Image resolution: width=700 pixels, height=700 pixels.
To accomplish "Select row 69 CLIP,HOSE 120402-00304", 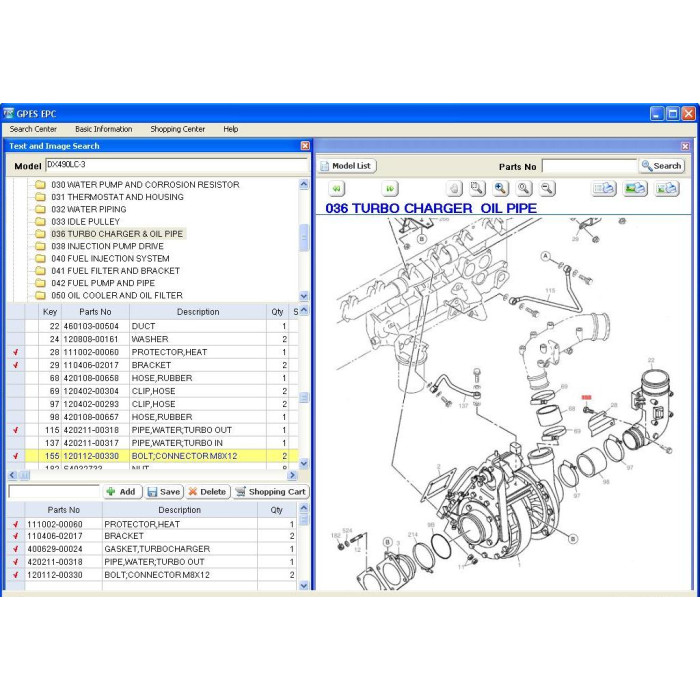I will click(152, 391).
